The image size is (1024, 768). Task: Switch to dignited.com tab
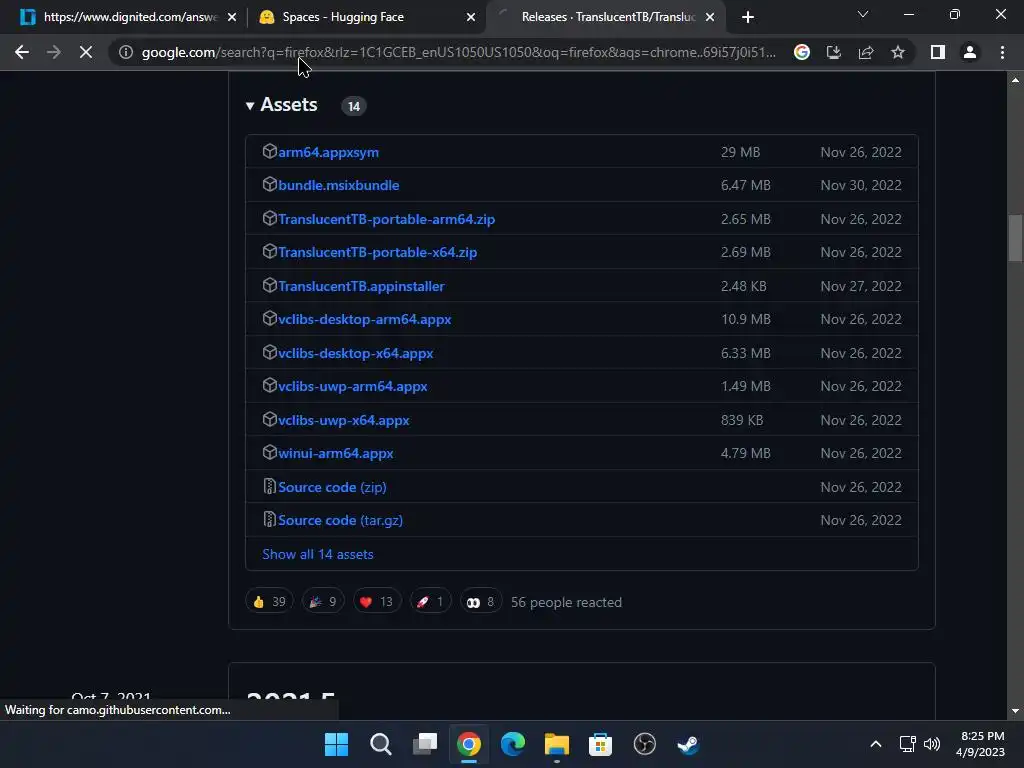pos(129,17)
